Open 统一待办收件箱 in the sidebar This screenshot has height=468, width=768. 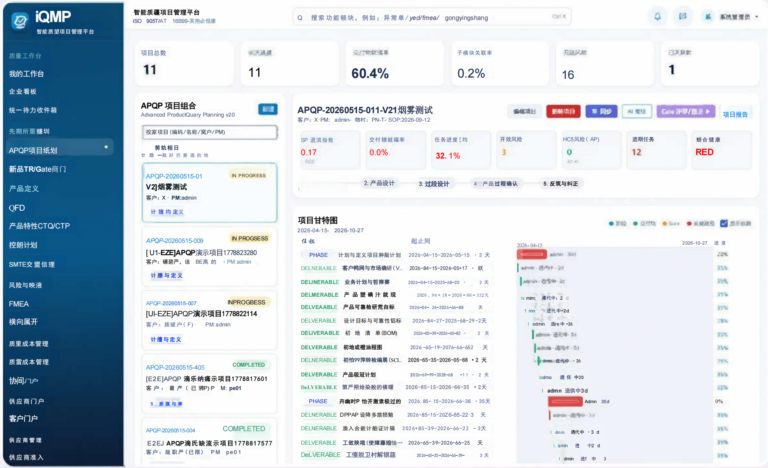point(33,110)
